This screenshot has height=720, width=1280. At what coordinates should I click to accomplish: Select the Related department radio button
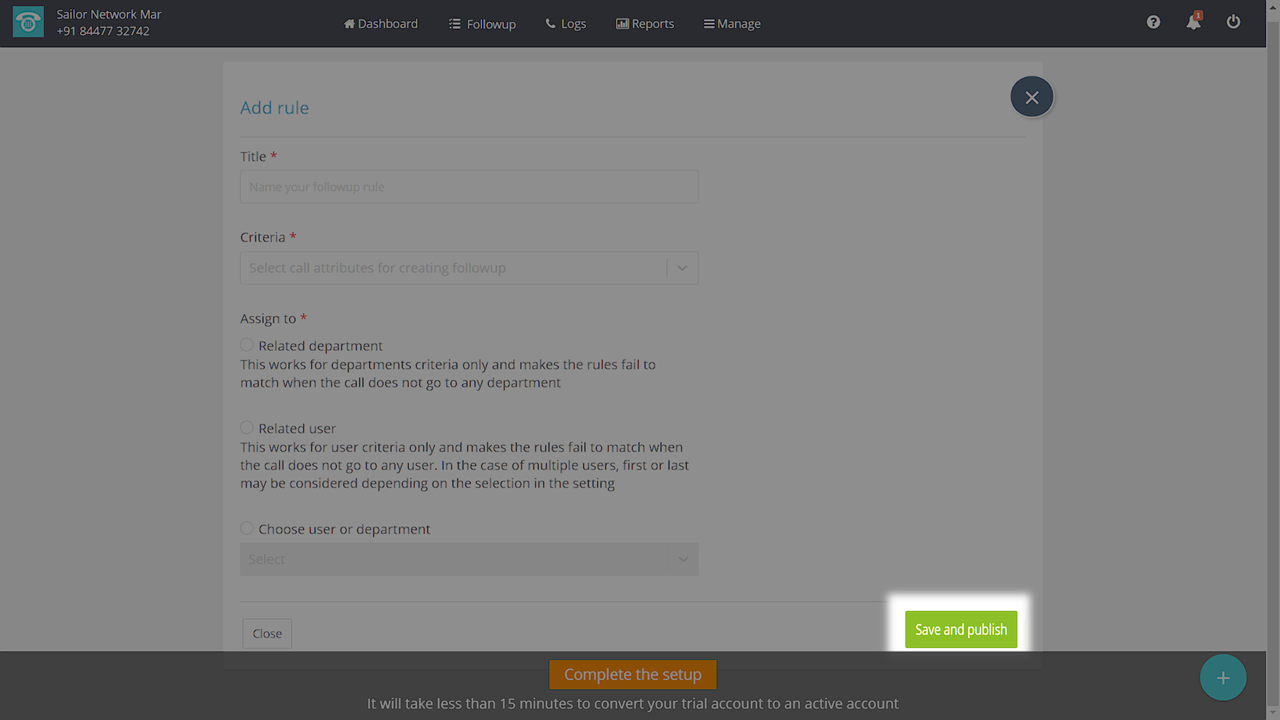[x=247, y=345]
